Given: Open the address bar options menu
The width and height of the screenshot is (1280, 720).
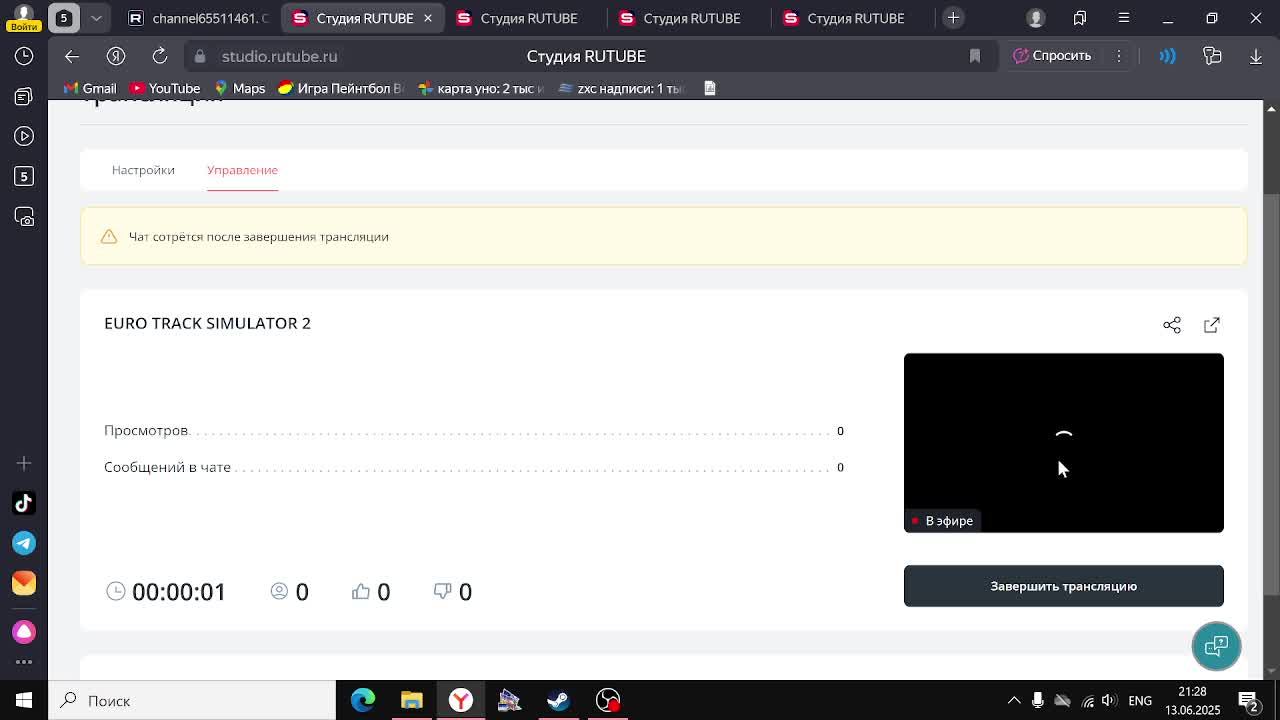Looking at the screenshot, I should [1119, 56].
